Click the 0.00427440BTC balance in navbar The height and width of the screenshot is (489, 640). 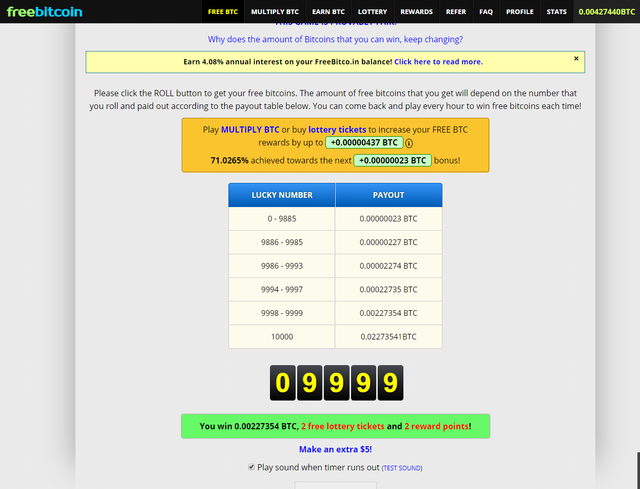click(607, 11)
